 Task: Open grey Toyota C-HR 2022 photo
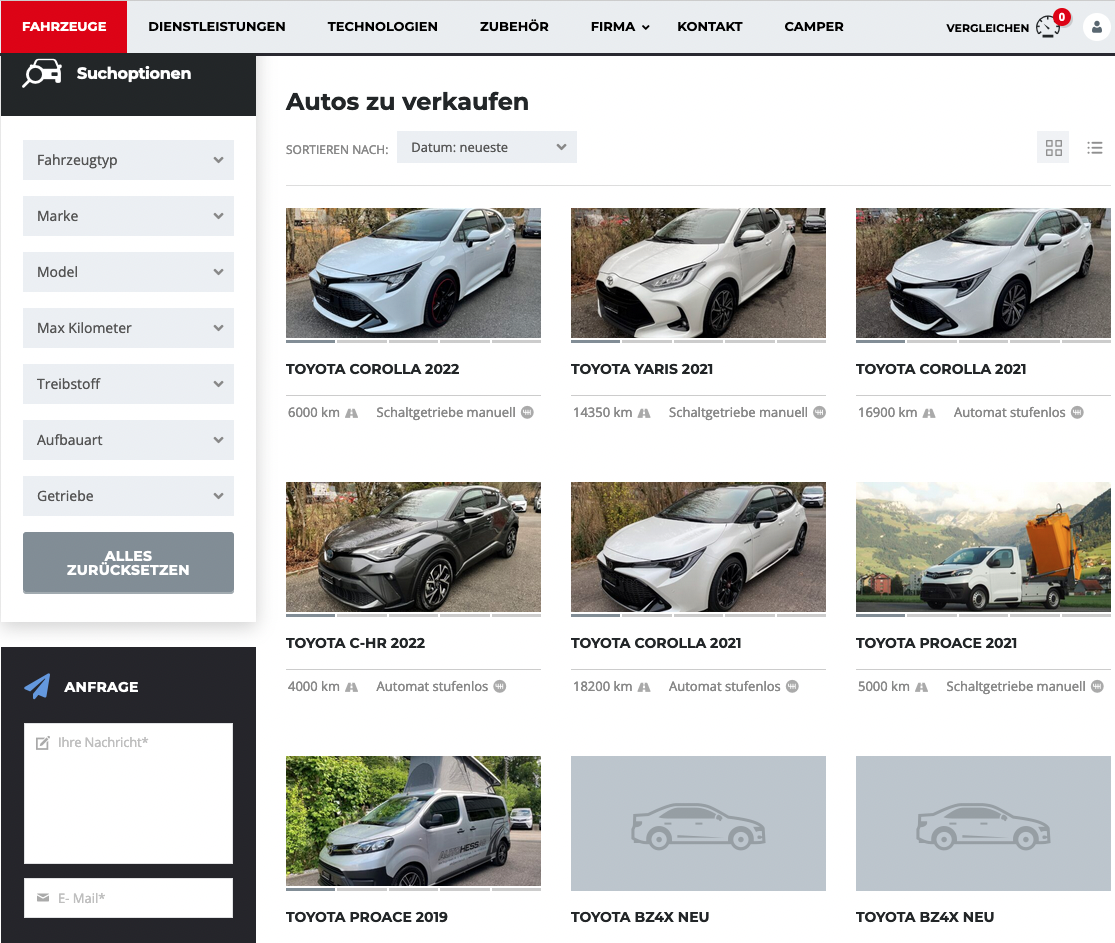coord(413,547)
